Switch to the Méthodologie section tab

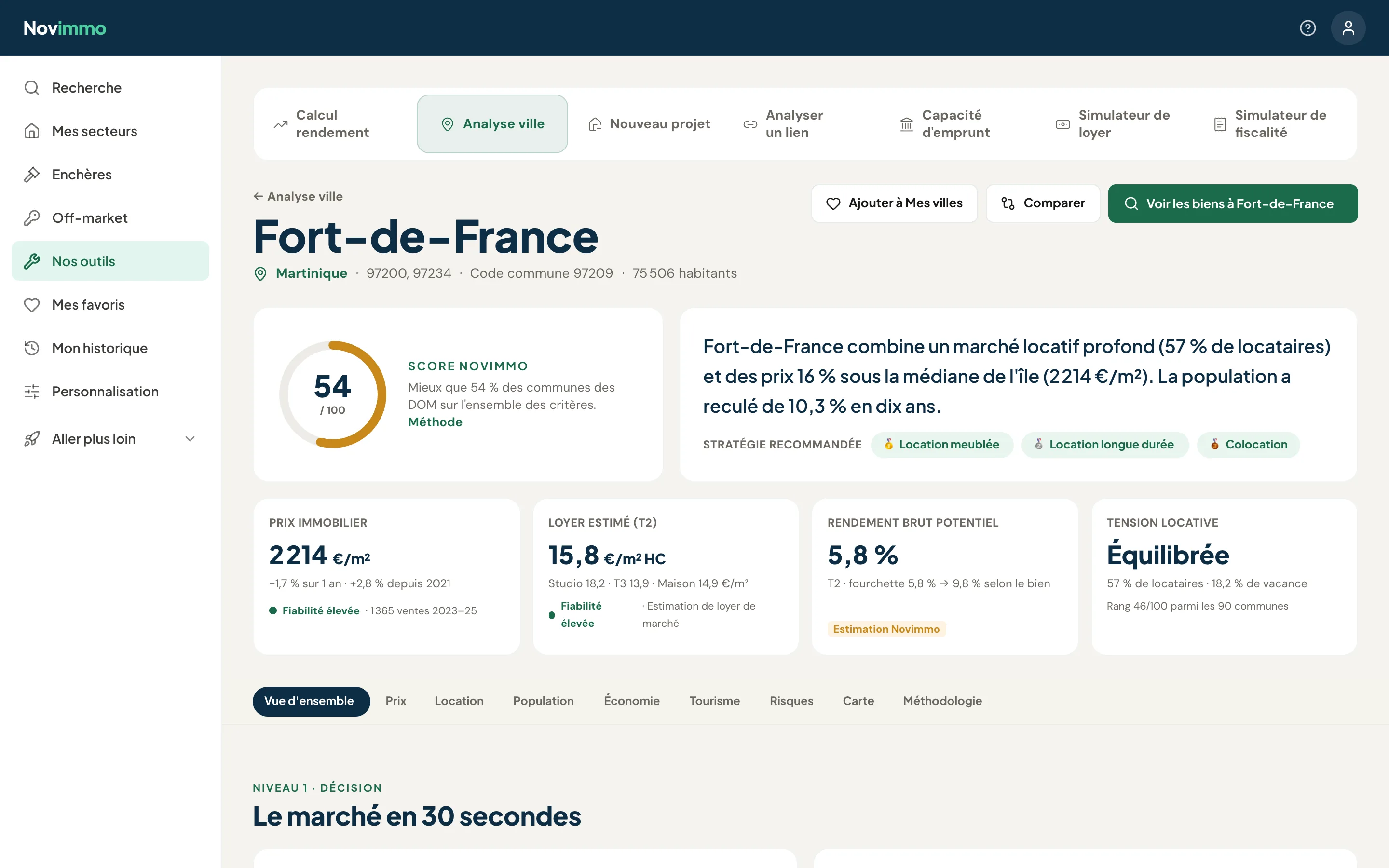coord(942,701)
